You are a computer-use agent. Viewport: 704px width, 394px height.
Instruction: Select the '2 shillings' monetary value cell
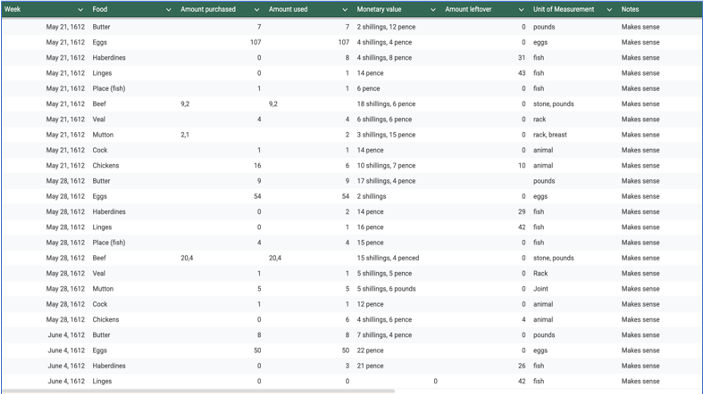tap(371, 196)
